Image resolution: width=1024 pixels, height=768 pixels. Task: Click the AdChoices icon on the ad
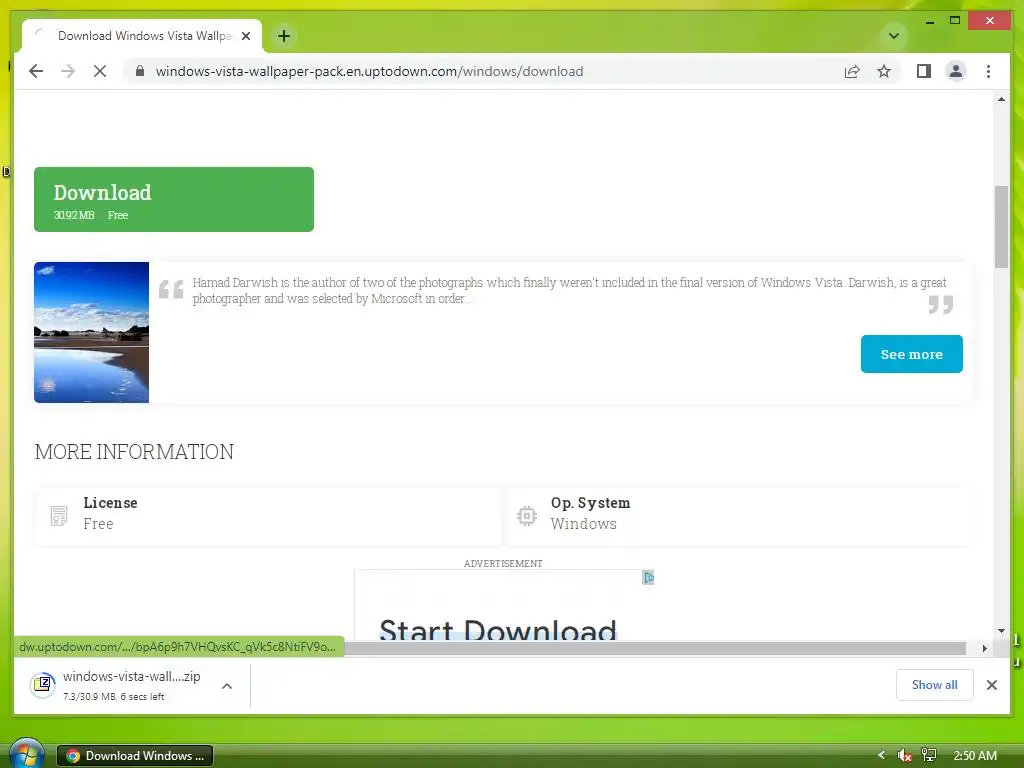pyautogui.click(x=648, y=577)
